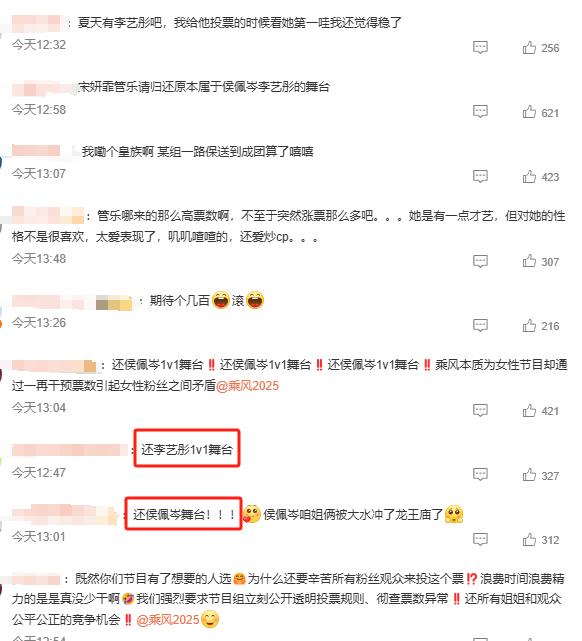Like the 期待个几百 comment with 216 likes
This screenshot has height=641, width=582.
point(529,325)
